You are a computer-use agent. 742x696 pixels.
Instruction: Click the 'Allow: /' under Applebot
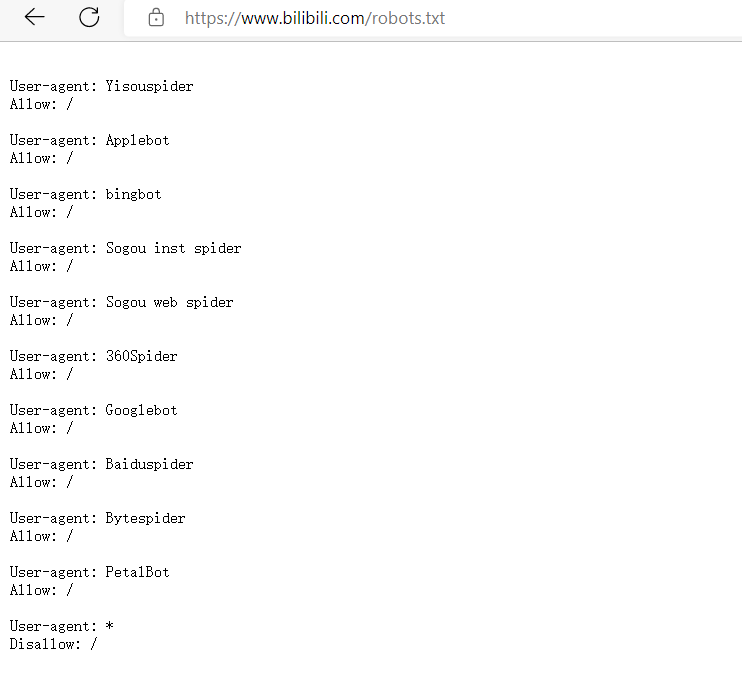tap(42, 158)
